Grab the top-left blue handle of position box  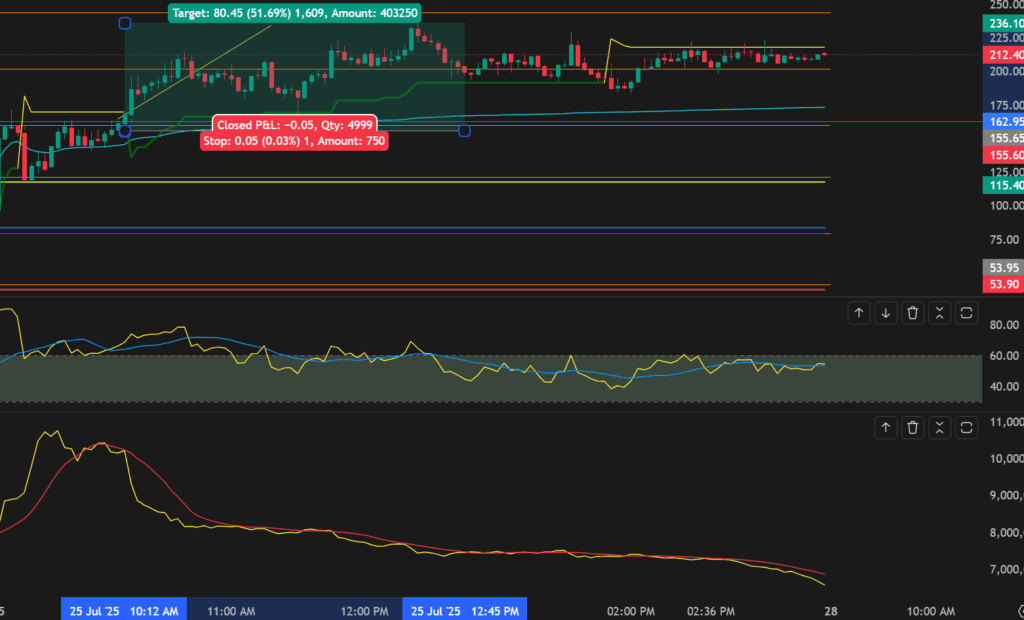click(x=125, y=22)
